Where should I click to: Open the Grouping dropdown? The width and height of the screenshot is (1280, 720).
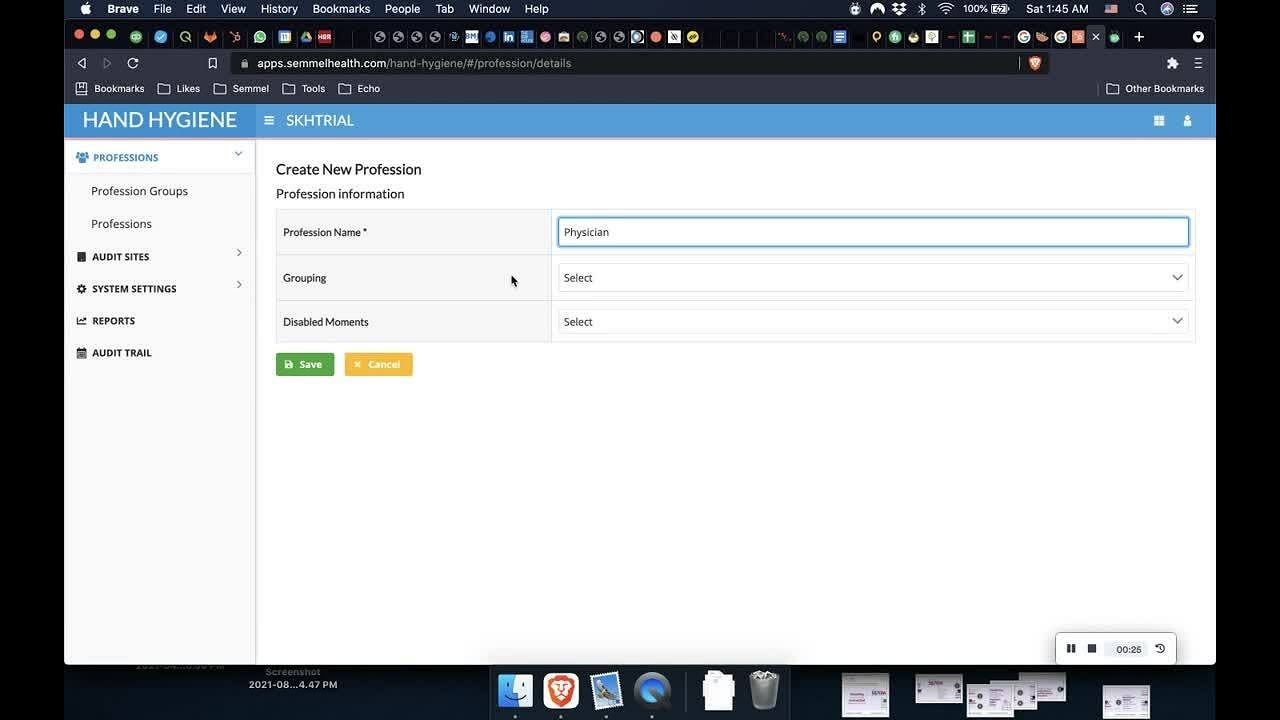point(873,278)
